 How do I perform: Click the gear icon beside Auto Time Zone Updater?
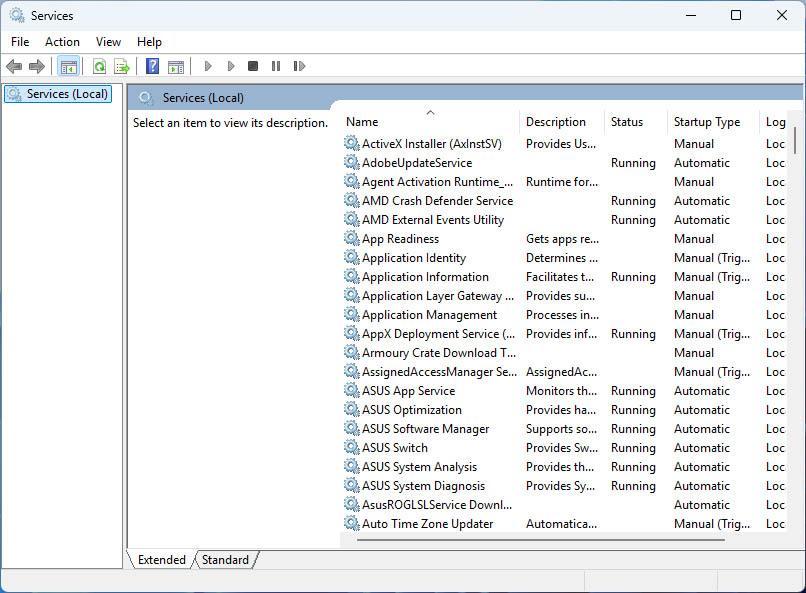point(352,524)
